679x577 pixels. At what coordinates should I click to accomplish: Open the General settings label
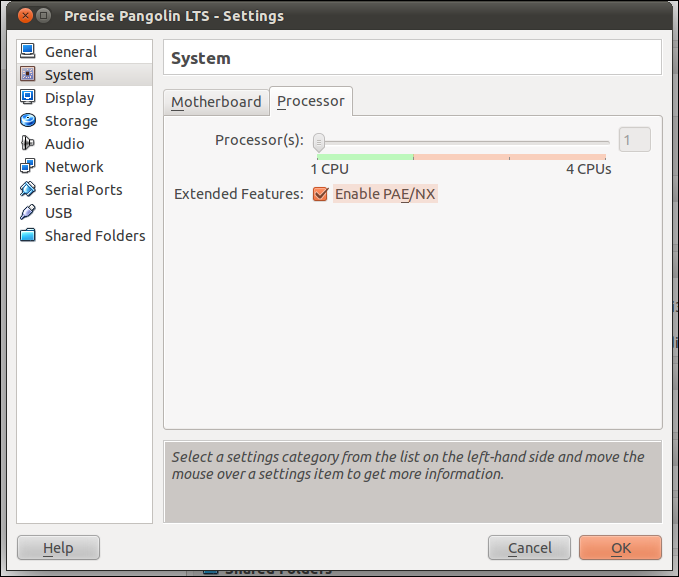tap(71, 52)
